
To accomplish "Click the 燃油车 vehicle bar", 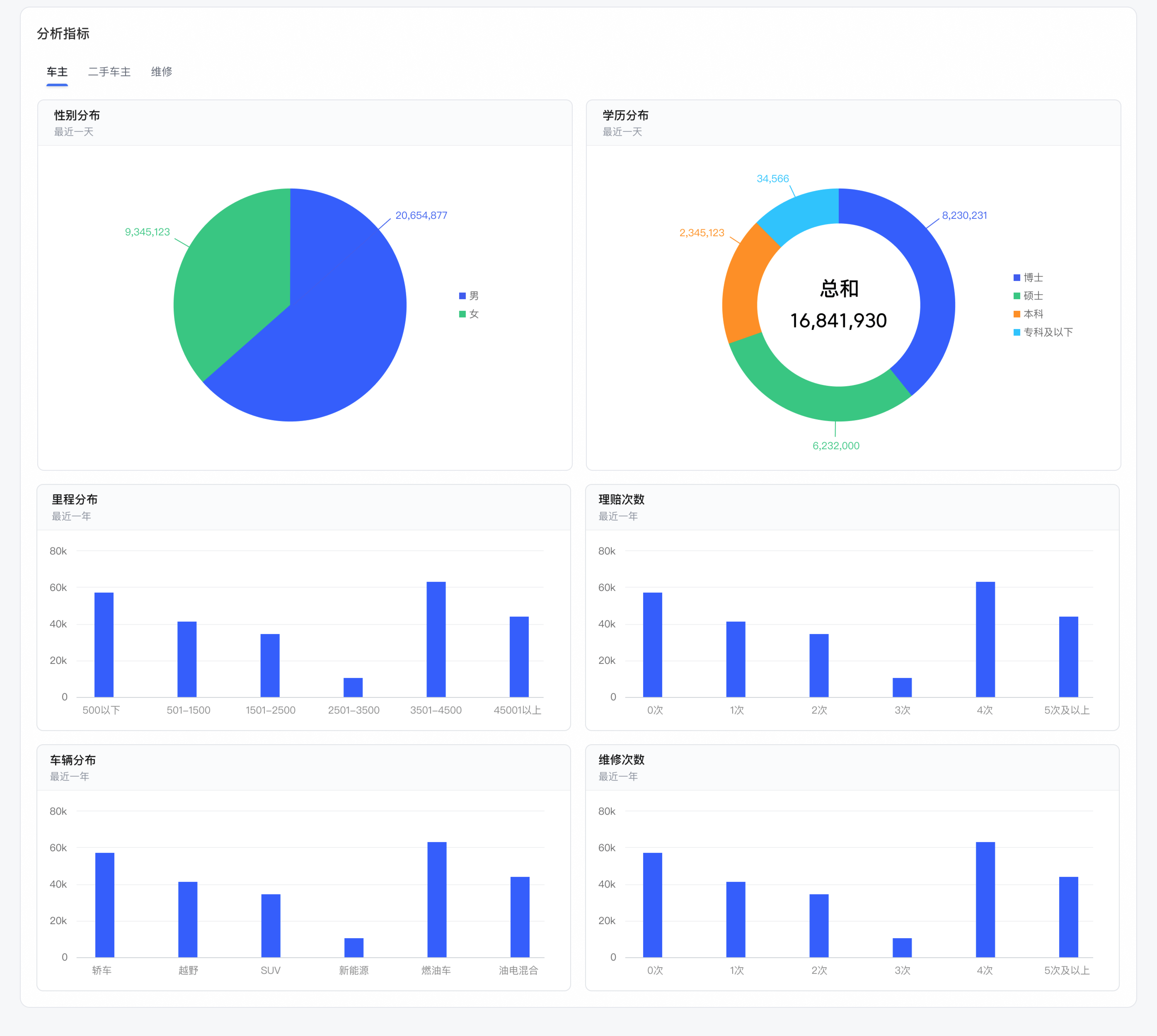I will (x=437, y=899).
